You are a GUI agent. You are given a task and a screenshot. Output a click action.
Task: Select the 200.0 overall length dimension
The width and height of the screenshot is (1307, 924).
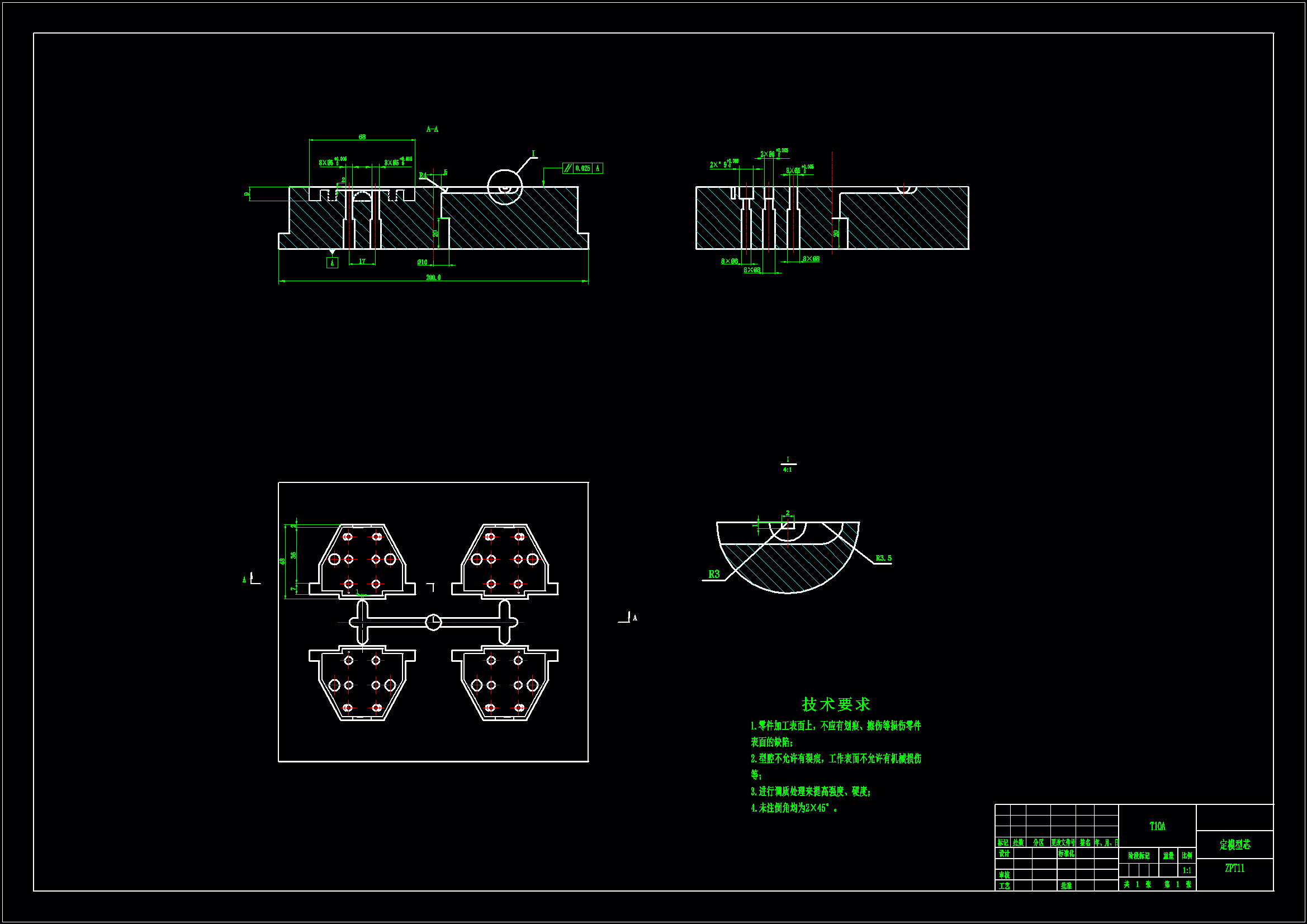click(433, 278)
